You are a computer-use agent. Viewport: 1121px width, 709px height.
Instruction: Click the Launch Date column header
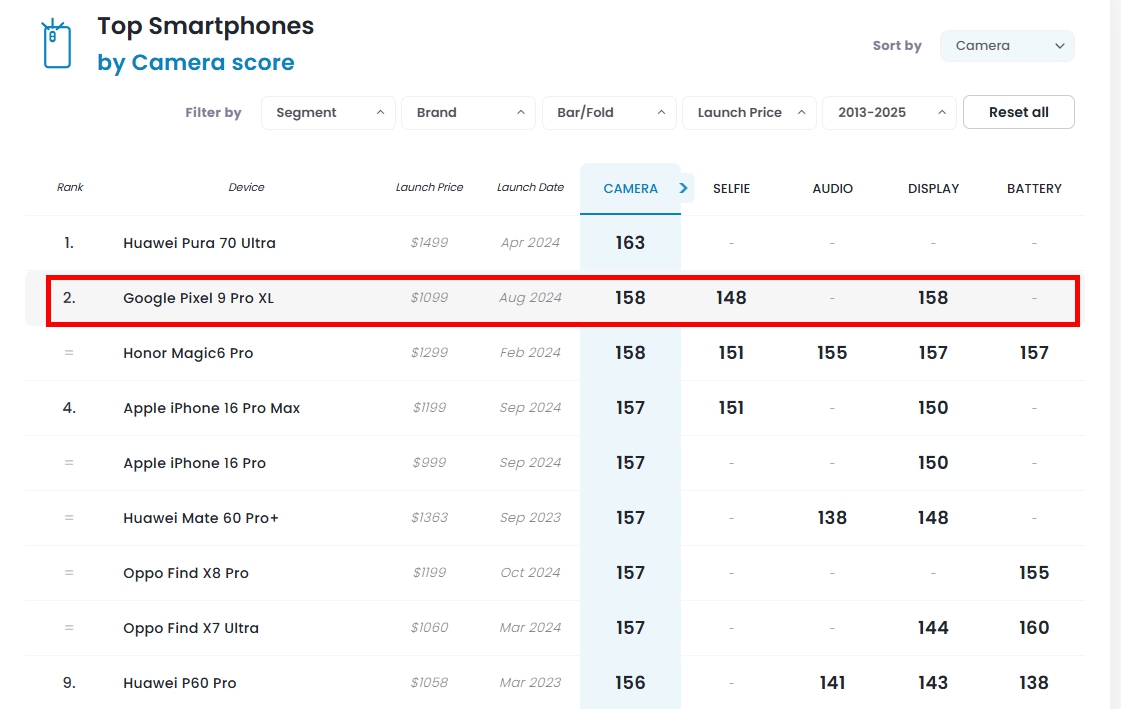coord(530,187)
